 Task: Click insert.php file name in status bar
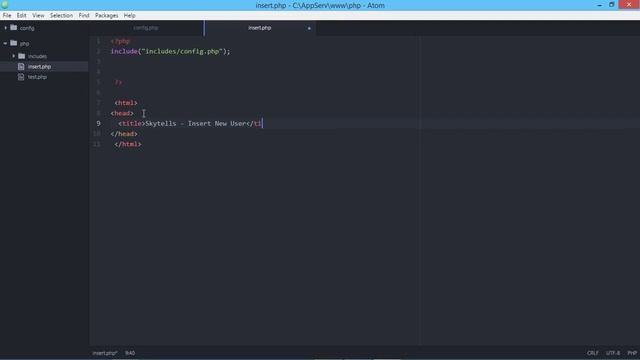[105, 353]
